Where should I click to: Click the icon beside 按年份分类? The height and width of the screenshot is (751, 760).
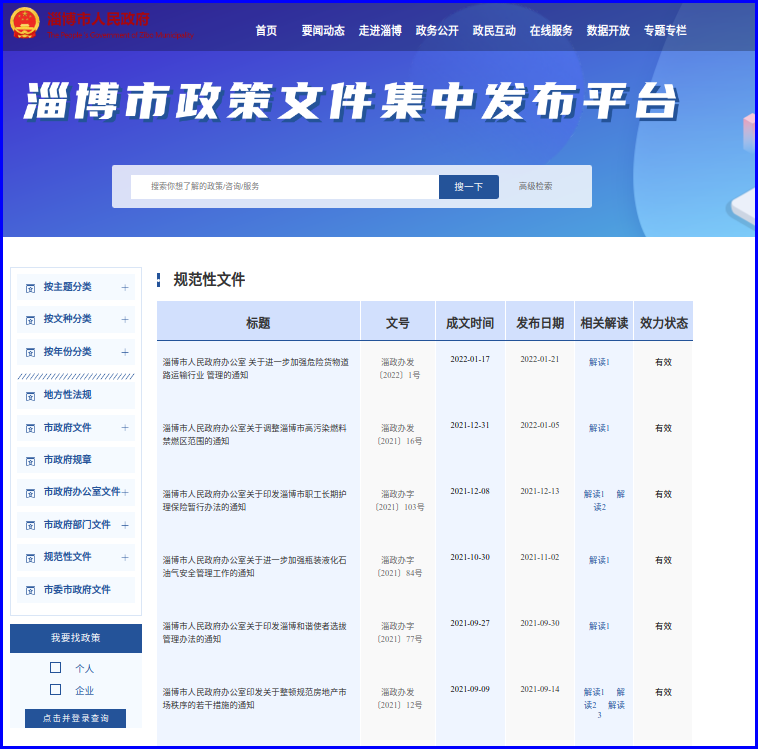(30, 353)
